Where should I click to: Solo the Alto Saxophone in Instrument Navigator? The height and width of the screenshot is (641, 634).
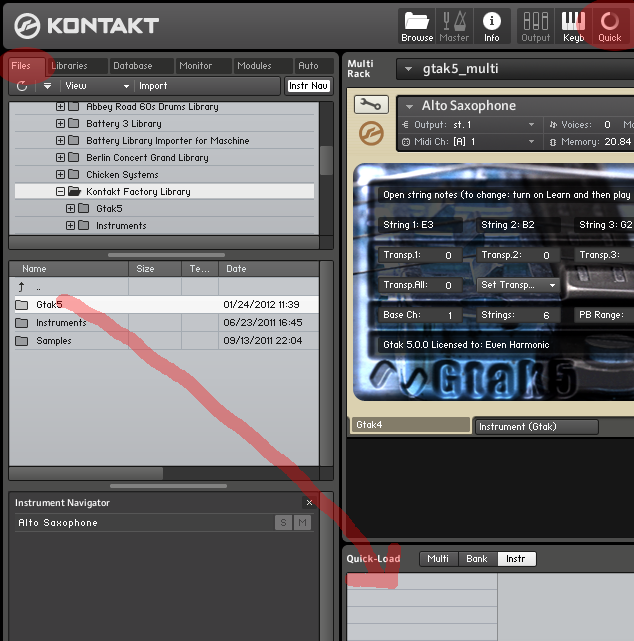(x=284, y=523)
